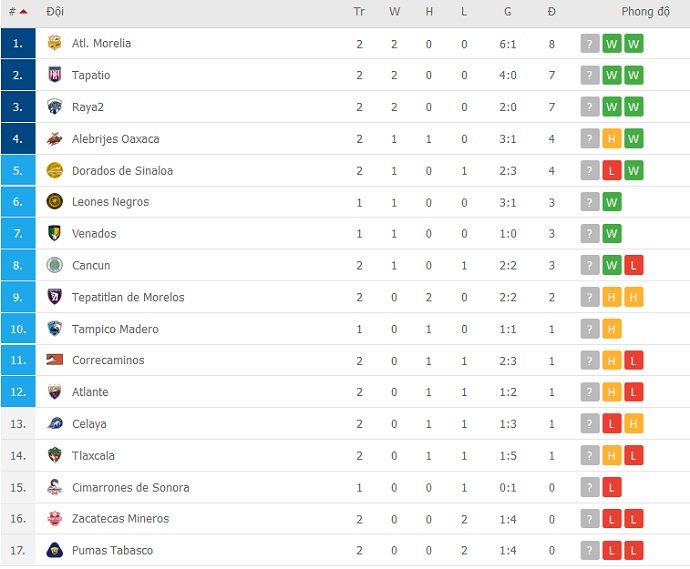Click Atl. Morelia's last green W badge
Image resolution: width=690 pixels, height=569 pixels.
click(634, 43)
